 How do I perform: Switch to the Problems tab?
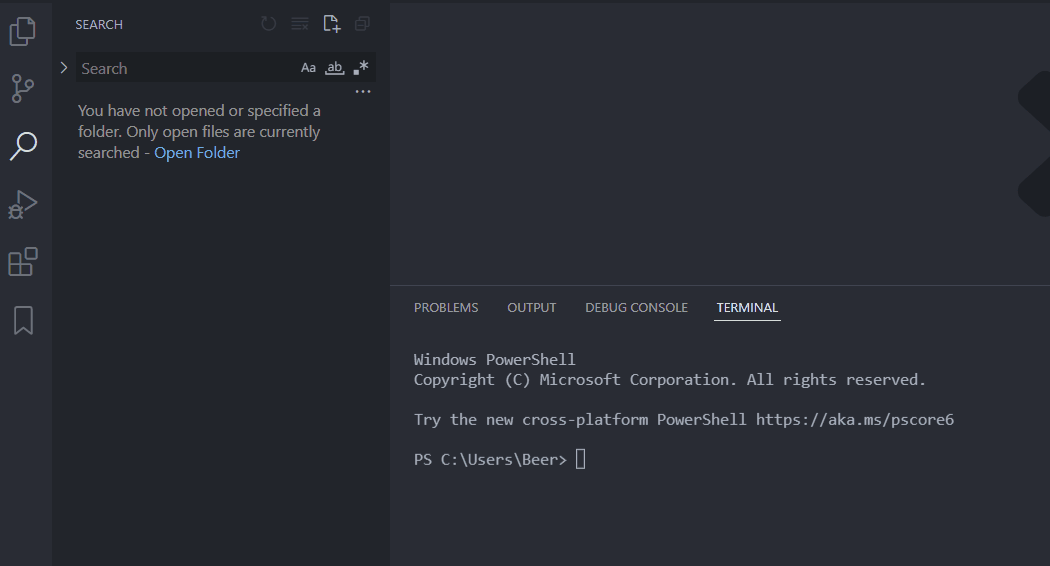(x=446, y=308)
